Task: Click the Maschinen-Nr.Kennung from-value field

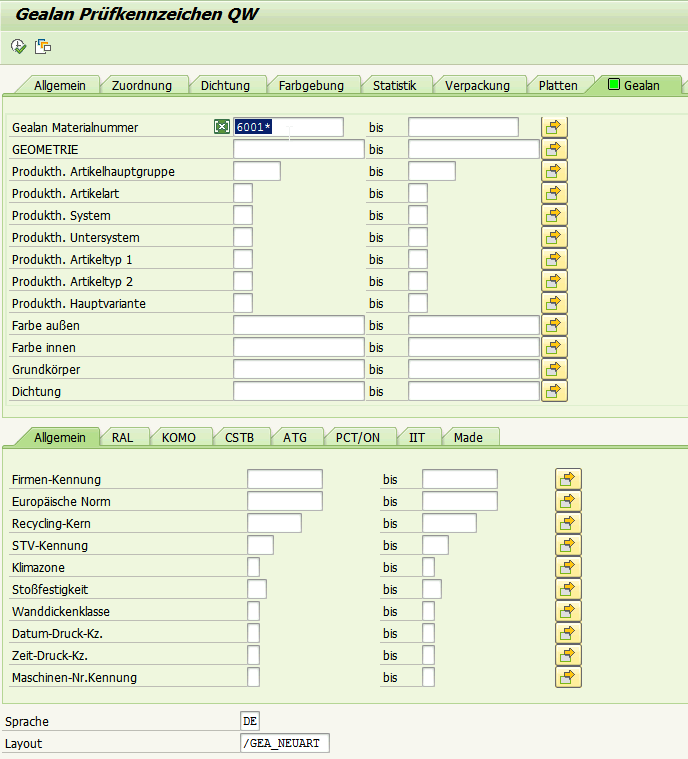Action: tap(253, 677)
